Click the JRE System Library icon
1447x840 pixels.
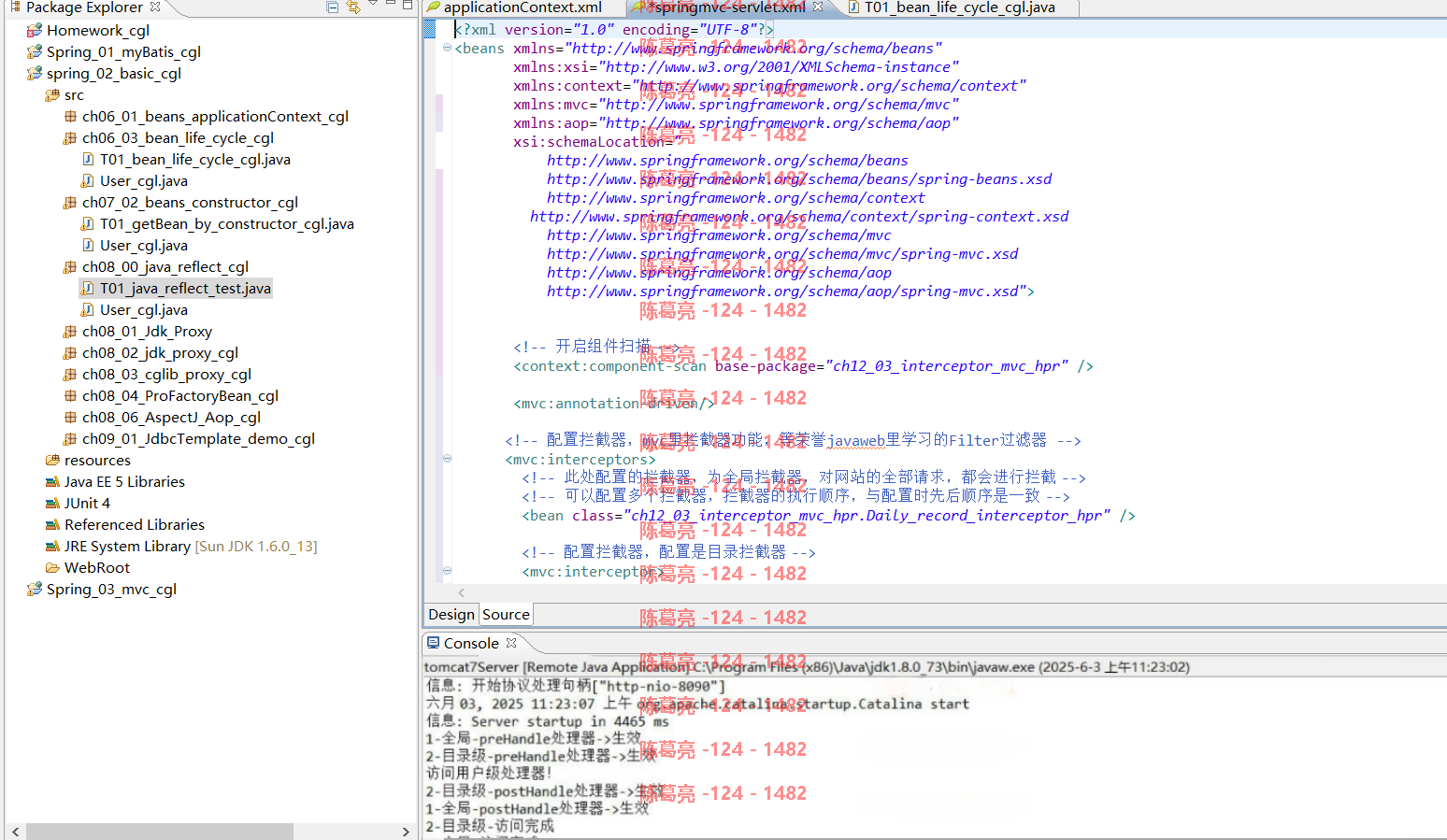52,546
